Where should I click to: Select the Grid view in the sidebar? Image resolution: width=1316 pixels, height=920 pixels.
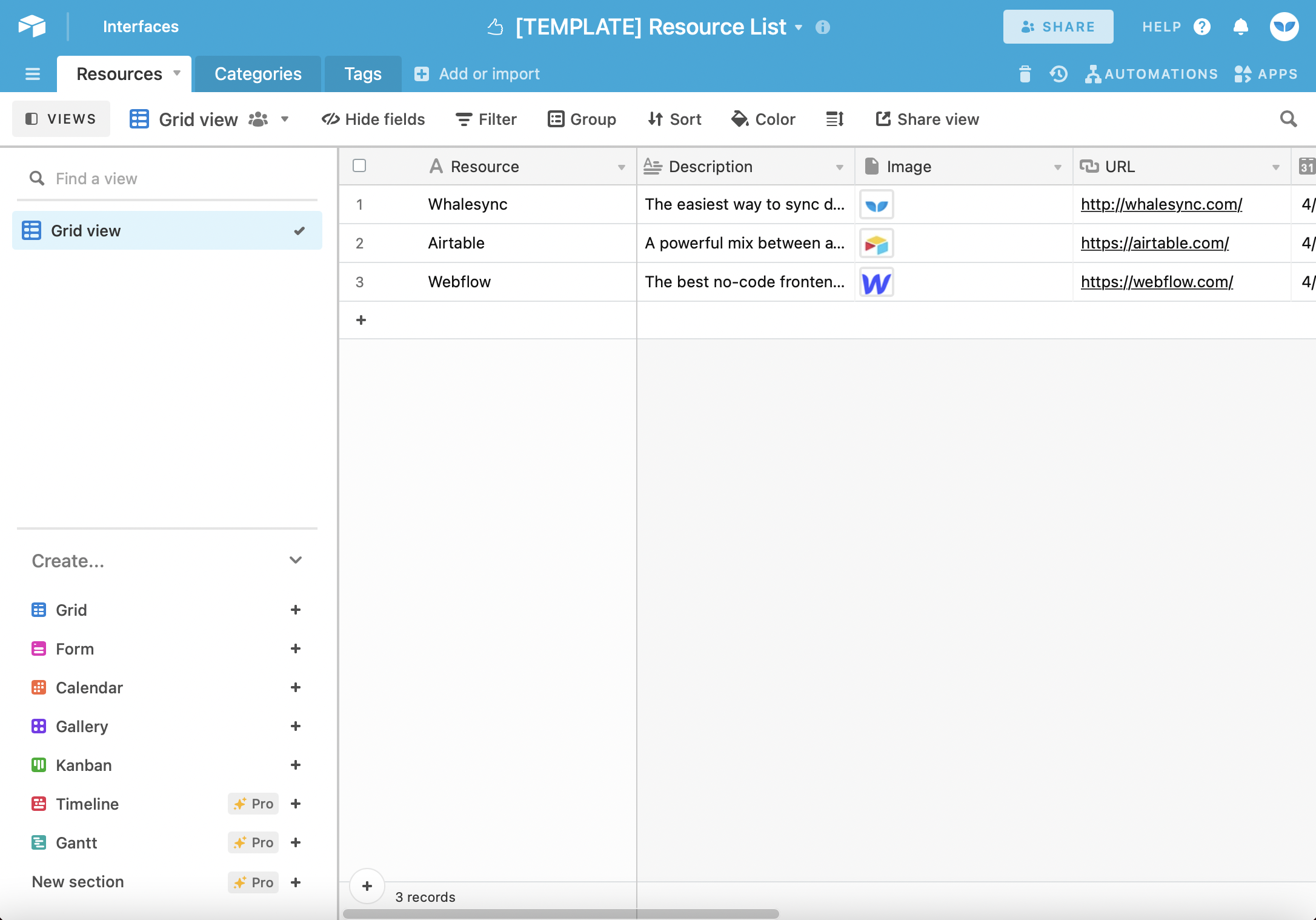click(85, 230)
